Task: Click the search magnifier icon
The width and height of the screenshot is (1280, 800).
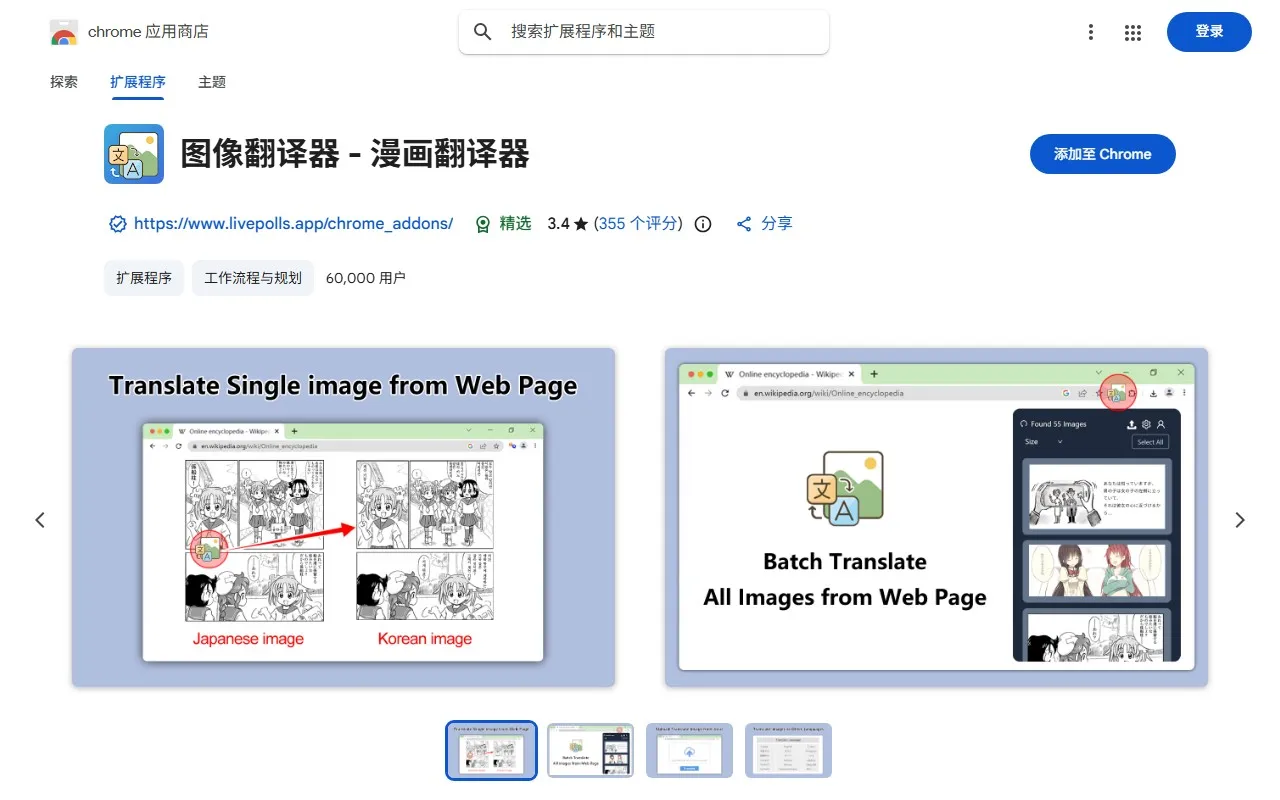Action: click(482, 31)
